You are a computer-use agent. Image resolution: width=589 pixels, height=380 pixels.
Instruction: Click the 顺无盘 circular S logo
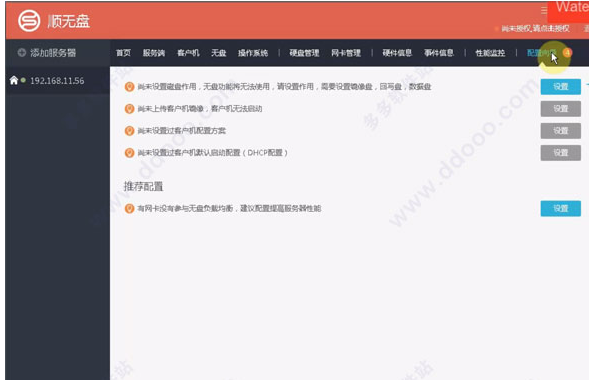pos(29,21)
